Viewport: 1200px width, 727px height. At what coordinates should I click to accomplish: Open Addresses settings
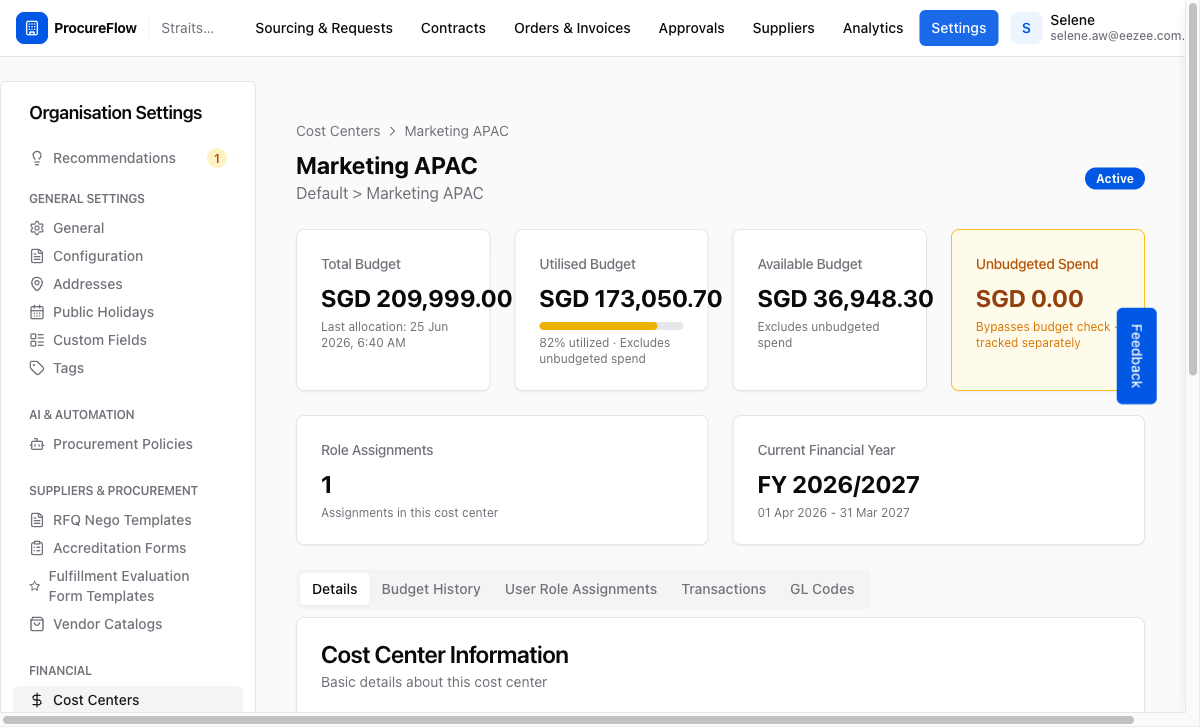click(x=88, y=284)
